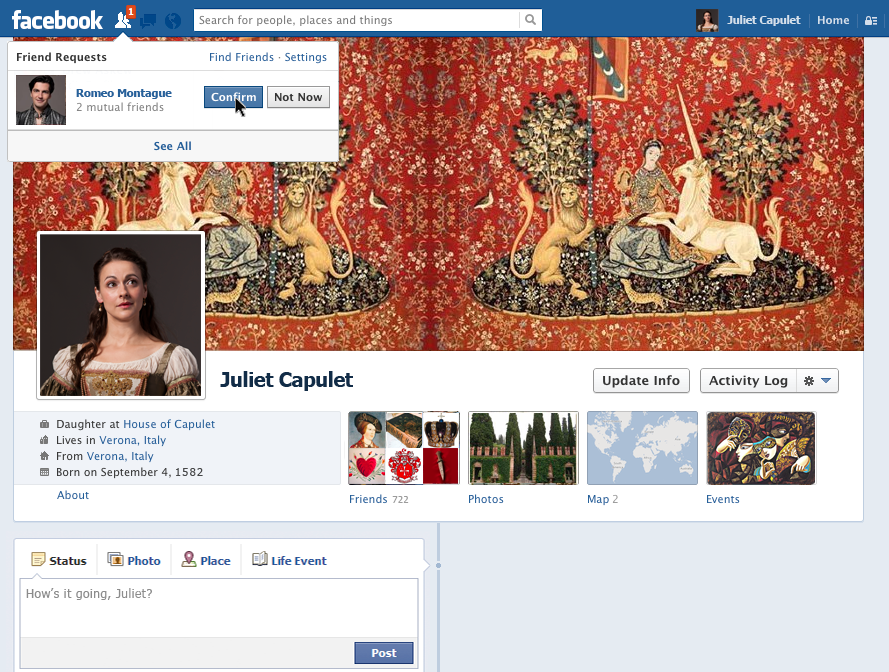
Task: Open the messages icon
Action: pyautogui.click(x=148, y=20)
